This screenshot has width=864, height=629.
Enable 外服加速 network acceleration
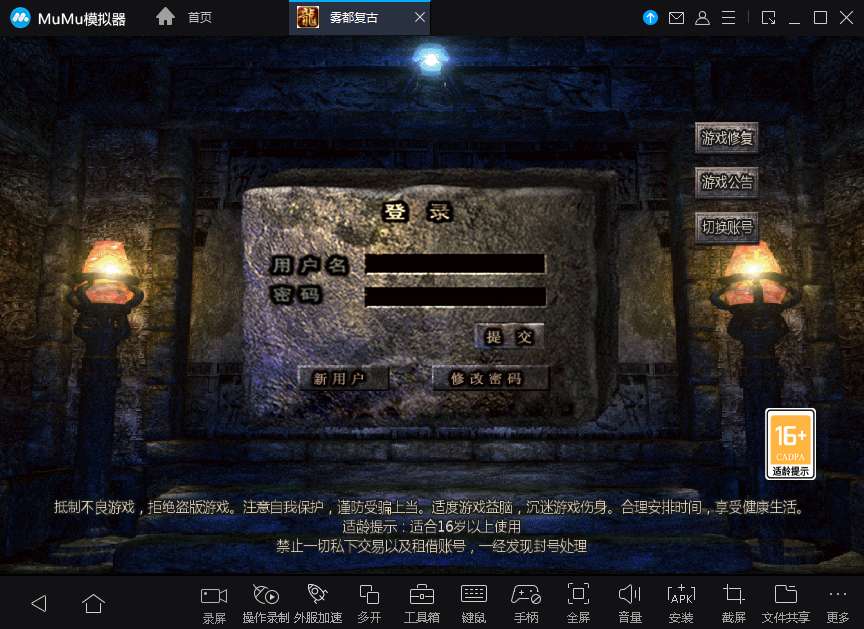pos(318,601)
